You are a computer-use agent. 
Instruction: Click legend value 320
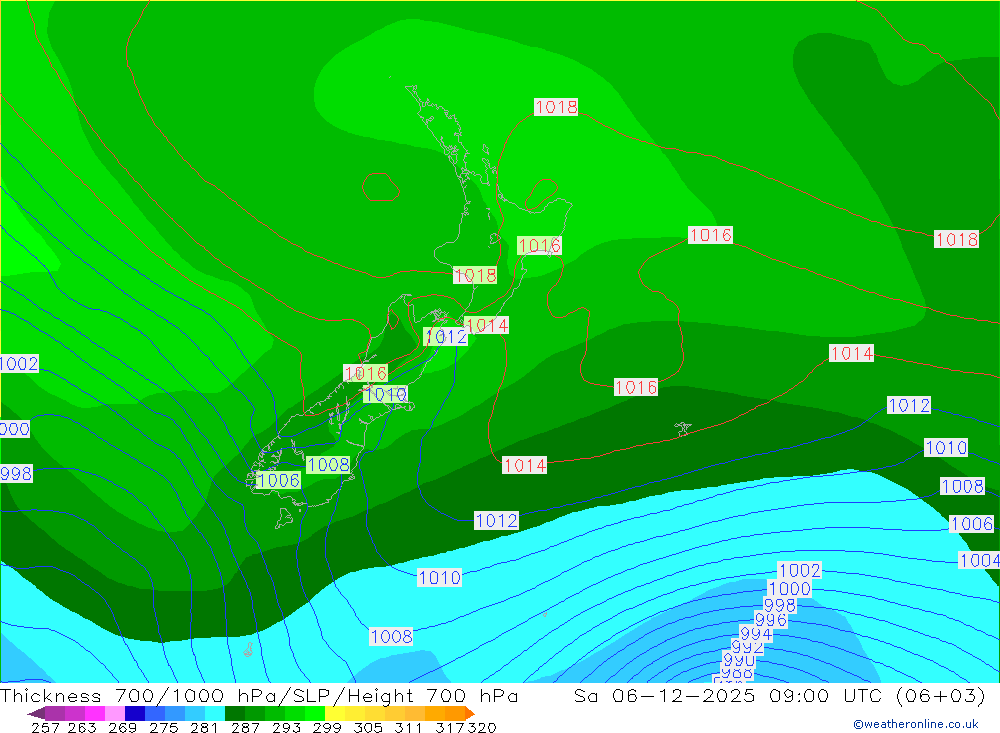click(482, 727)
